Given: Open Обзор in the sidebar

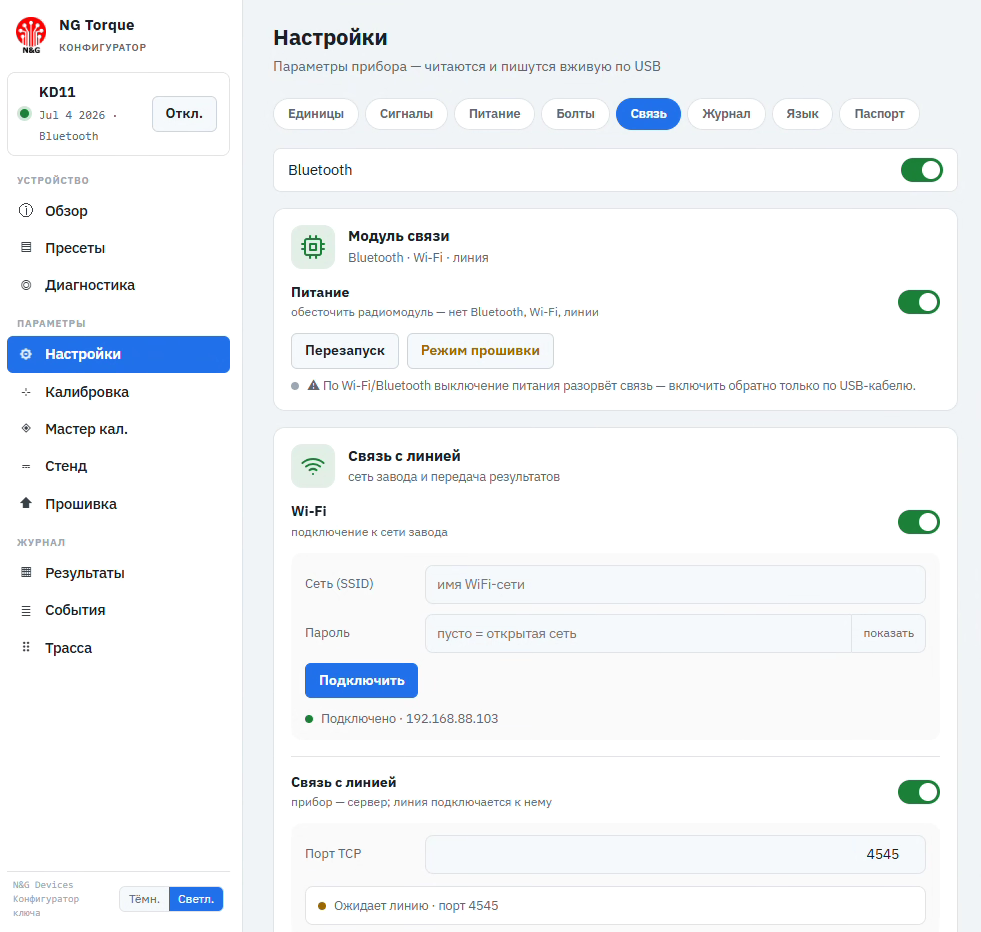Looking at the screenshot, I should click(118, 211).
